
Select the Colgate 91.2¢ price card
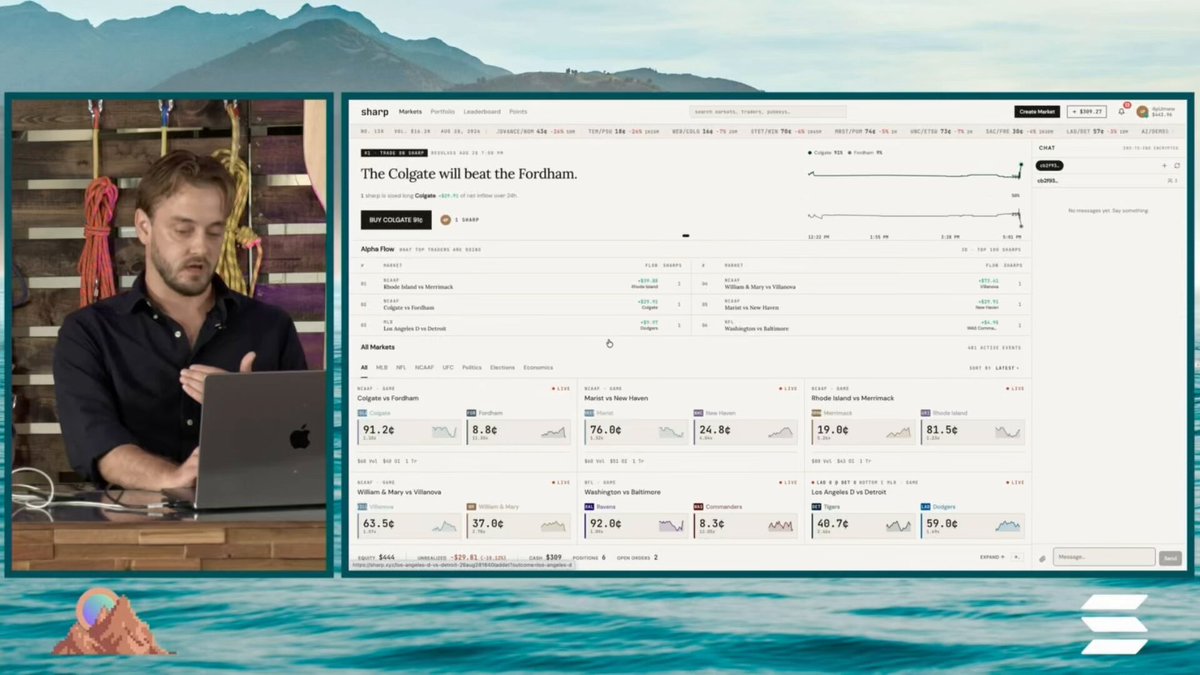click(408, 432)
